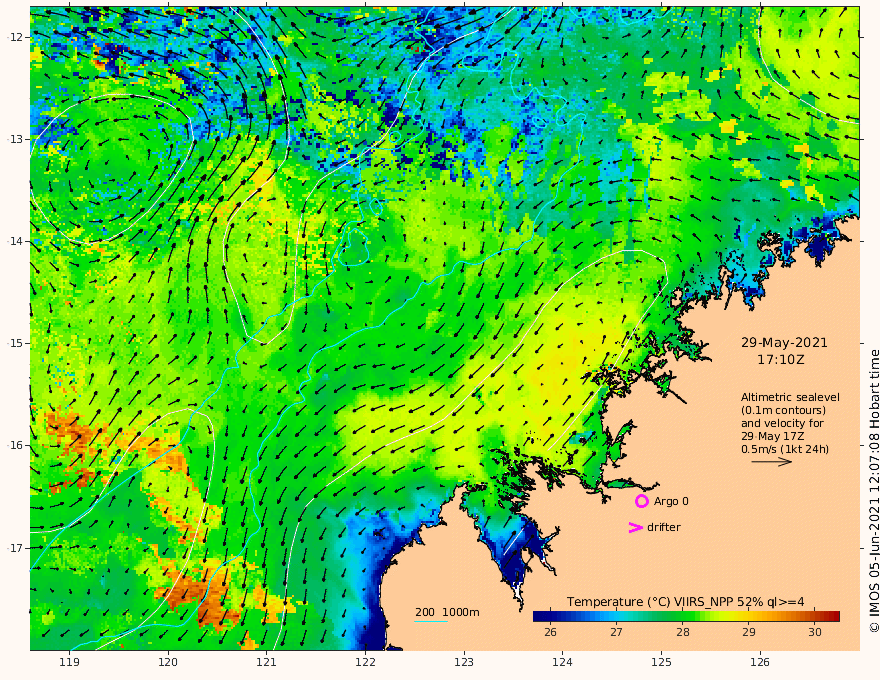Click longitude axis label 124
Screen dimensions: 880x680
(562, 662)
